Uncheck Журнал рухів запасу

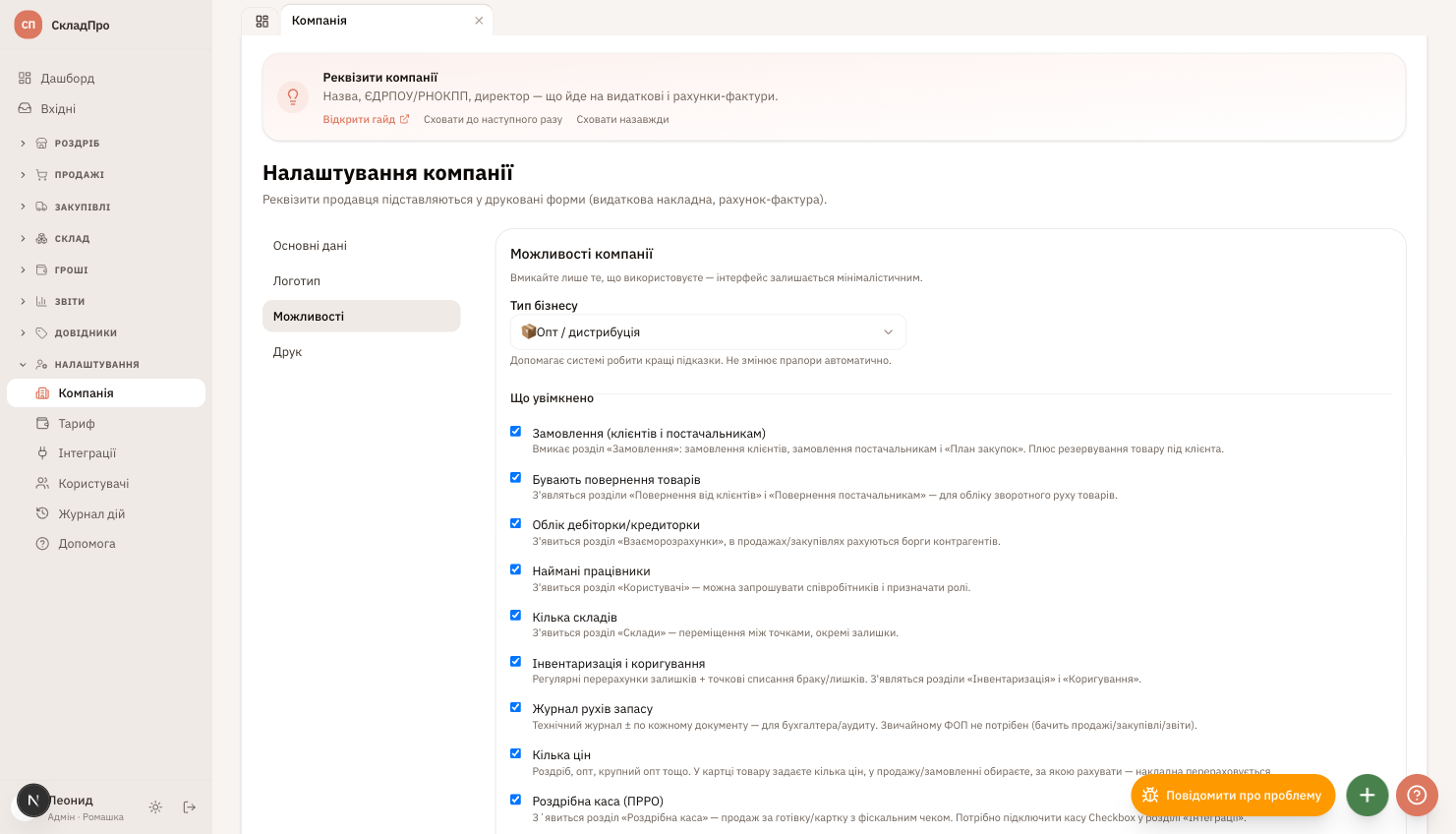tap(515, 708)
